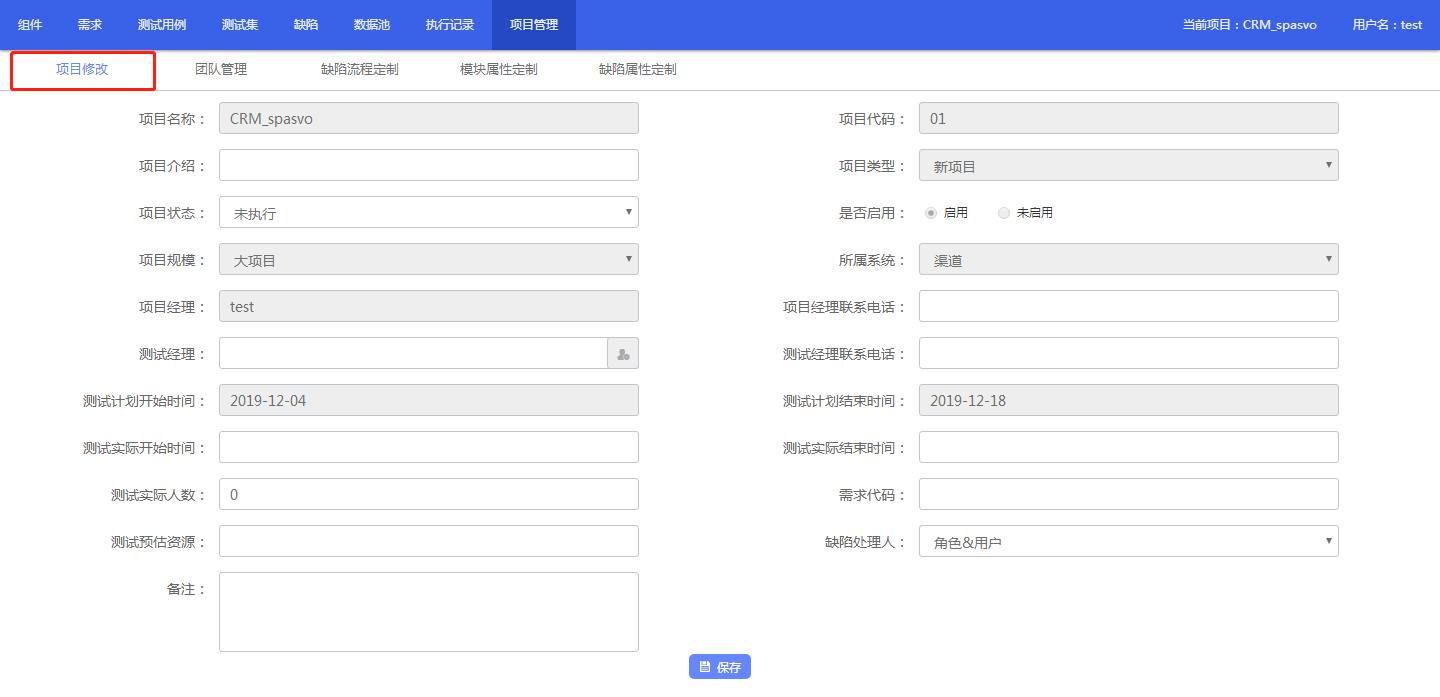Expand the 项目规模 dropdown

428,260
